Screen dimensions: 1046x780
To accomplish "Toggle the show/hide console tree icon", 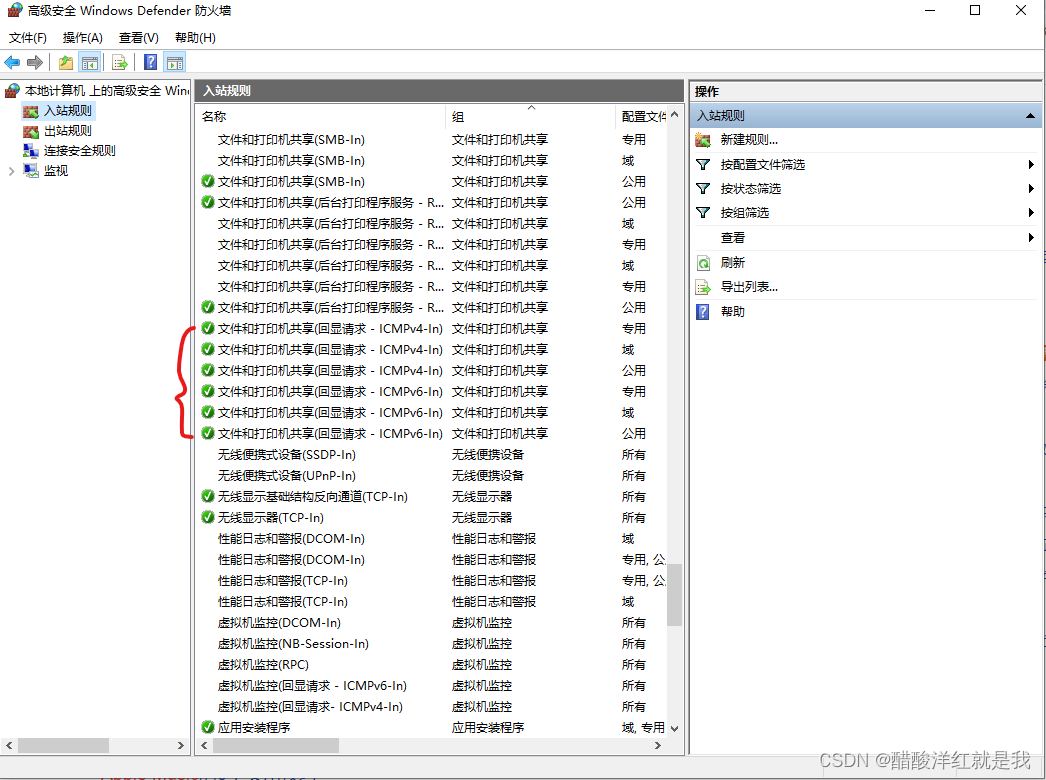I will [89, 63].
